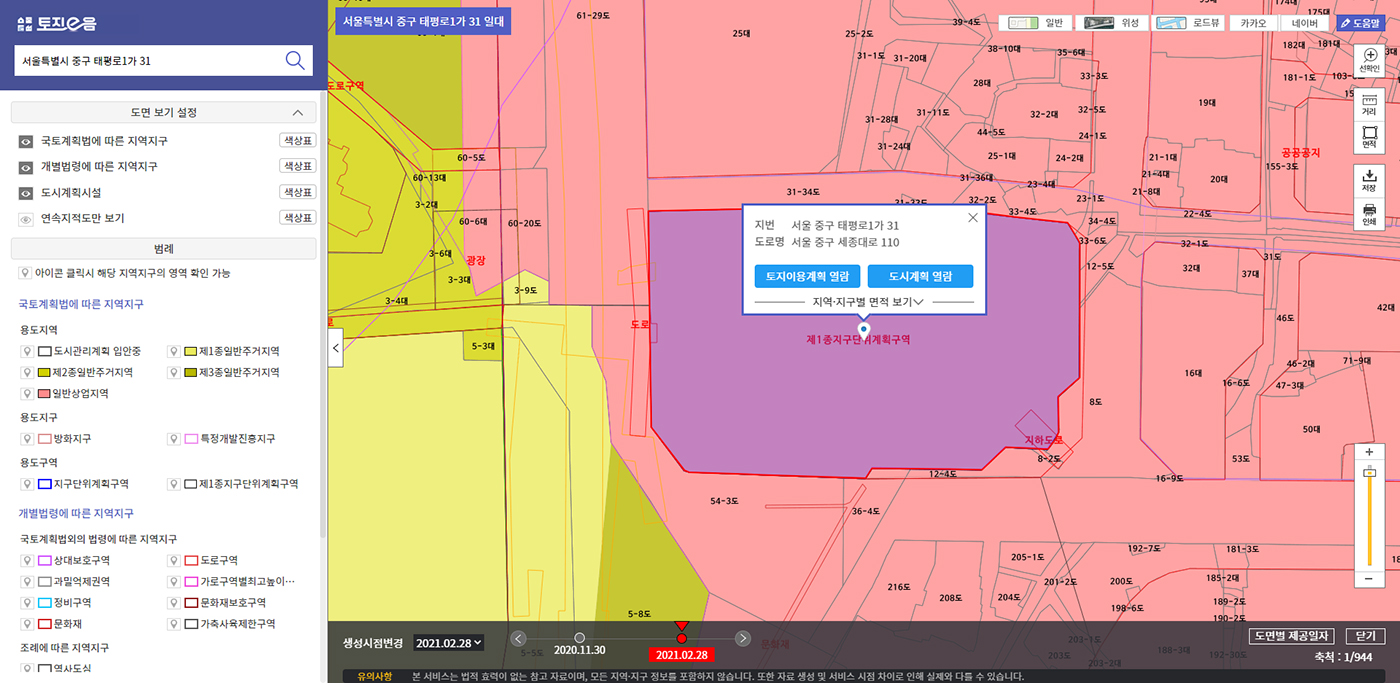Toggle visibility of 개별법령에 따른 지역지구

coord(26,166)
